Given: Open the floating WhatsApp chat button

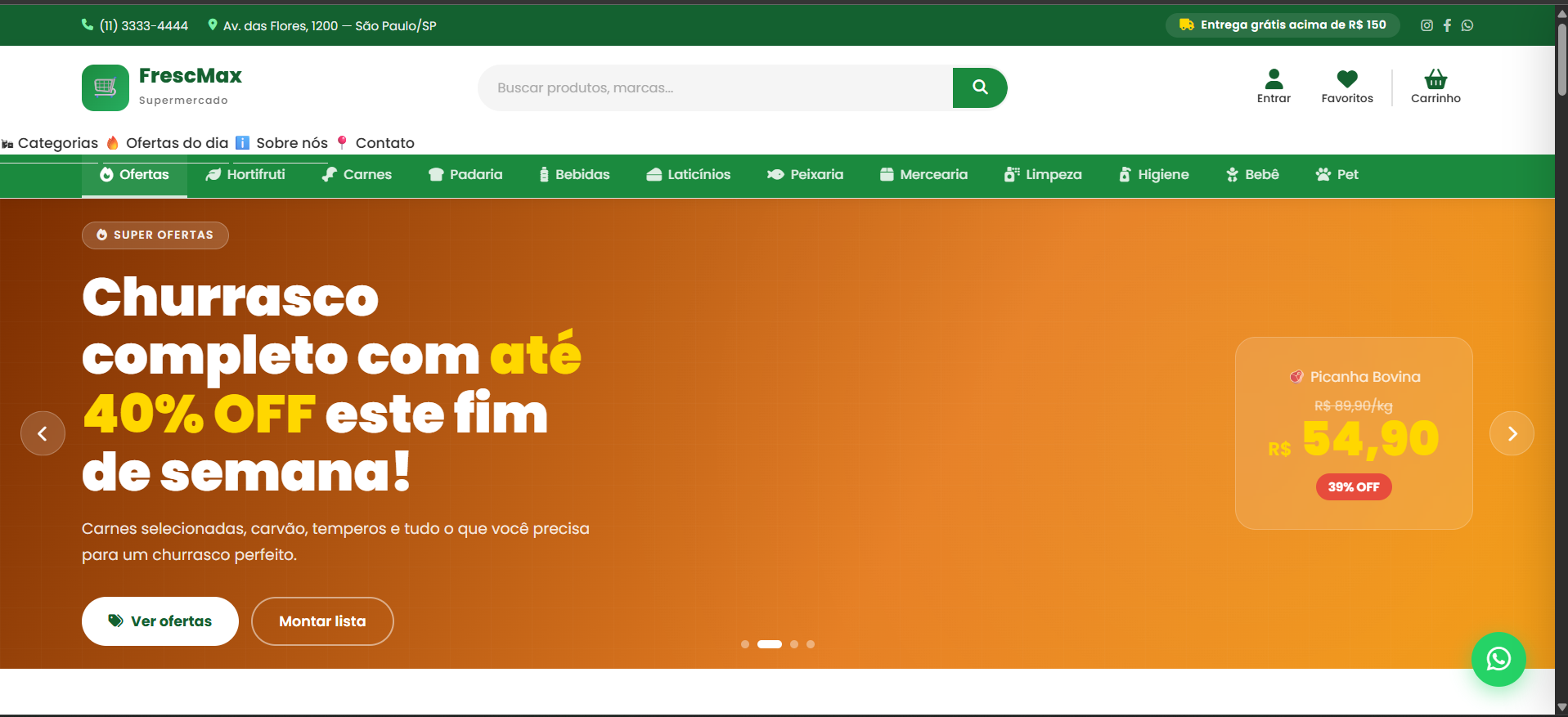Looking at the screenshot, I should click(1498, 659).
